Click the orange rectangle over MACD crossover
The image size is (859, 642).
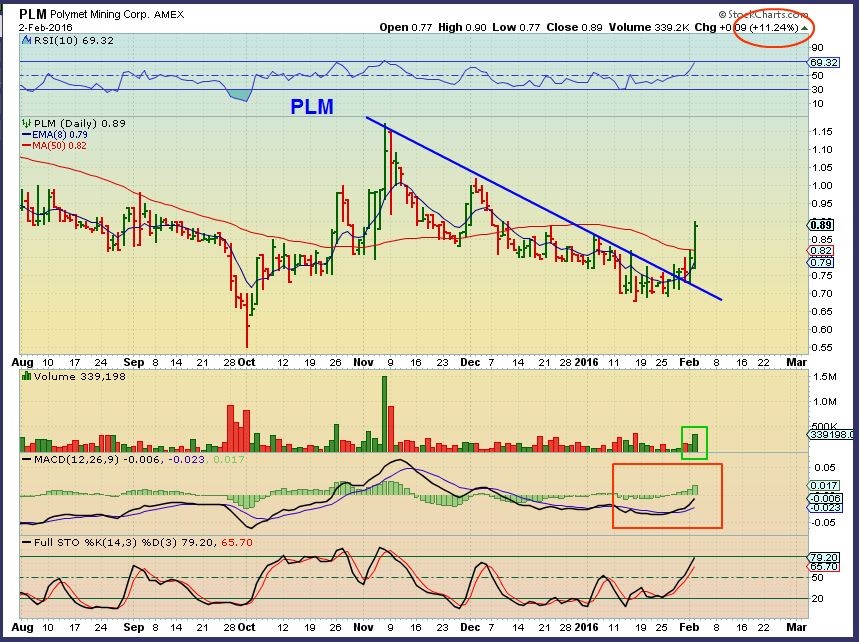tap(667, 496)
